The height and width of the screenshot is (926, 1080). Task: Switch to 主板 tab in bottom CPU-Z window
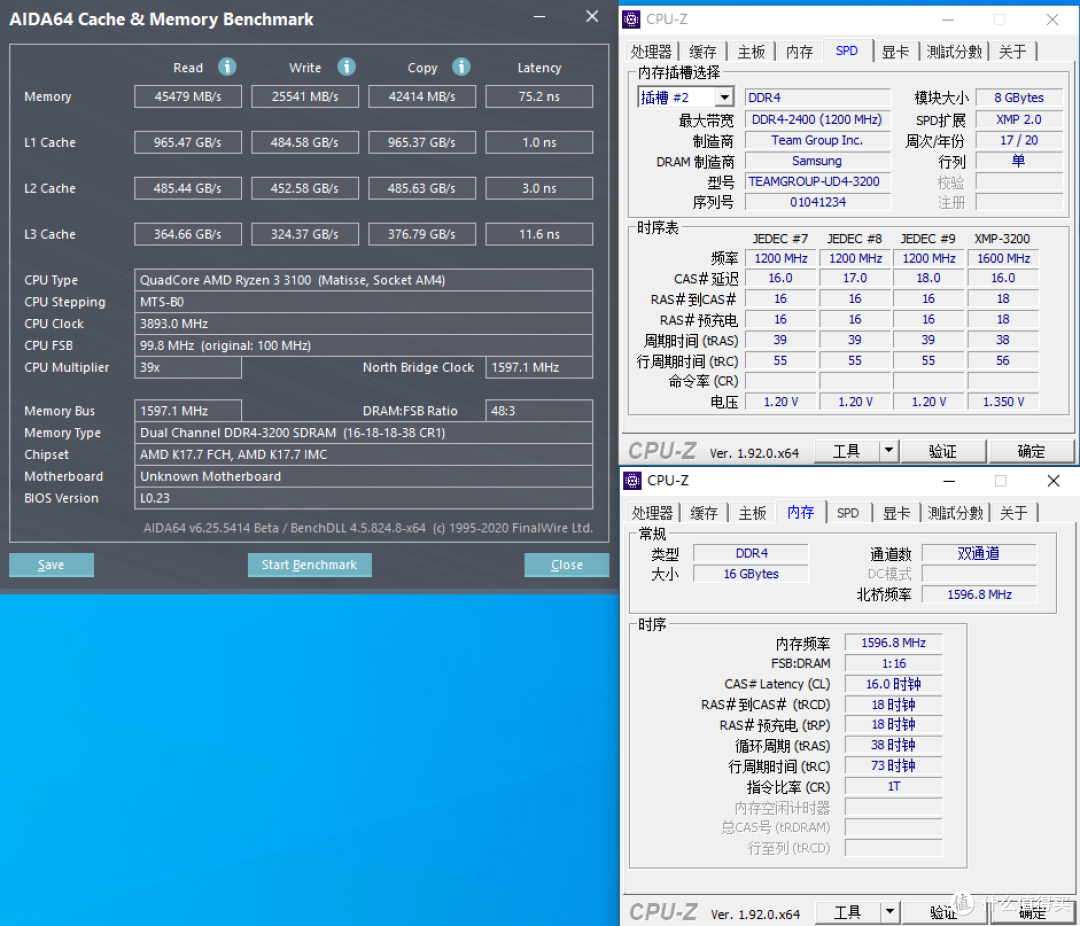tap(753, 513)
